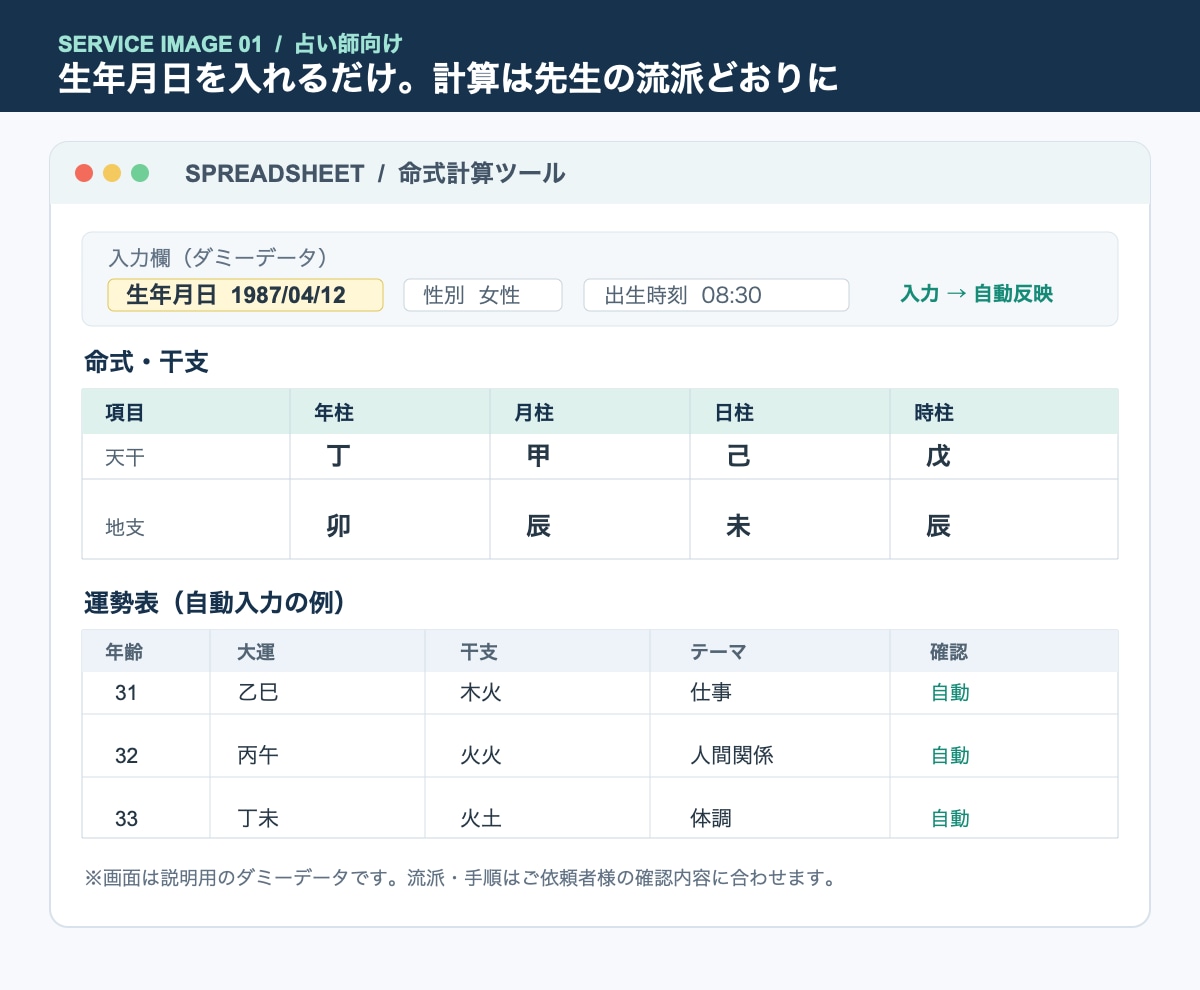The height and width of the screenshot is (990, 1200).
Task: Click the 天干 row label
Action: click(x=125, y=458)
